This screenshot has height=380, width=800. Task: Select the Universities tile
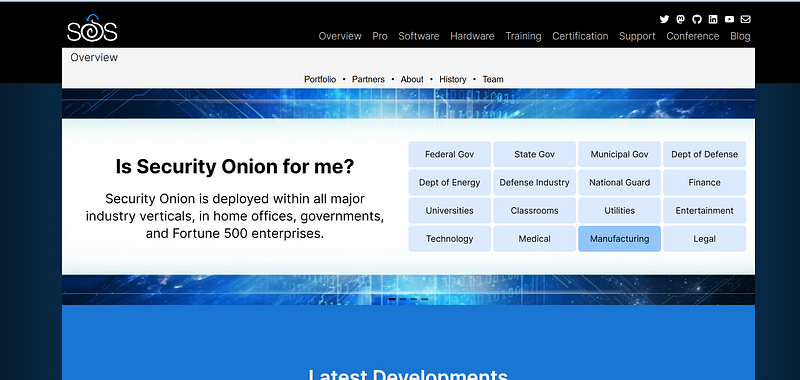click(449, 211)
